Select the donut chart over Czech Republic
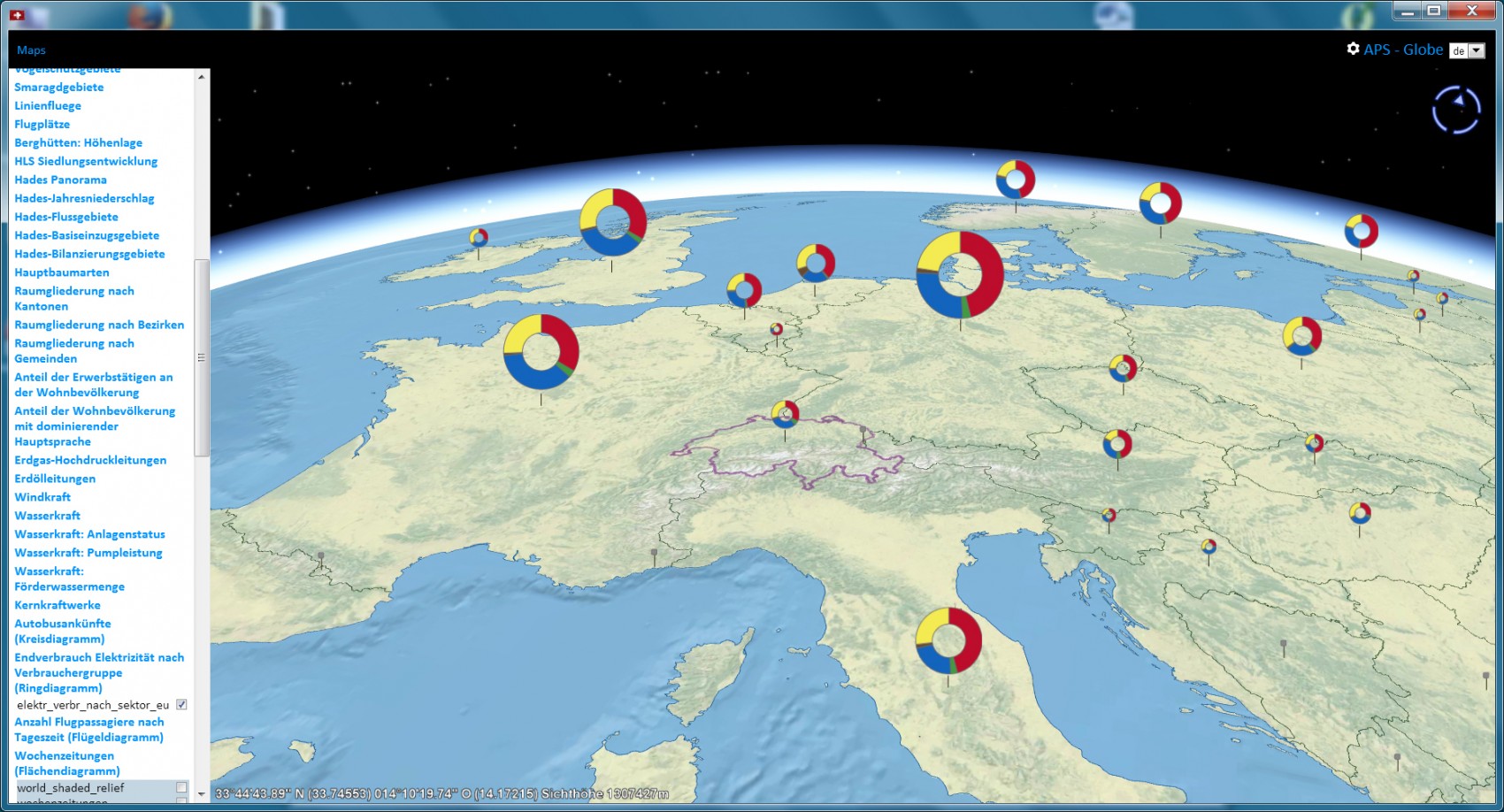Image resolution: width=1504 pixels, height=812 pixels. tap(1123, 368)
